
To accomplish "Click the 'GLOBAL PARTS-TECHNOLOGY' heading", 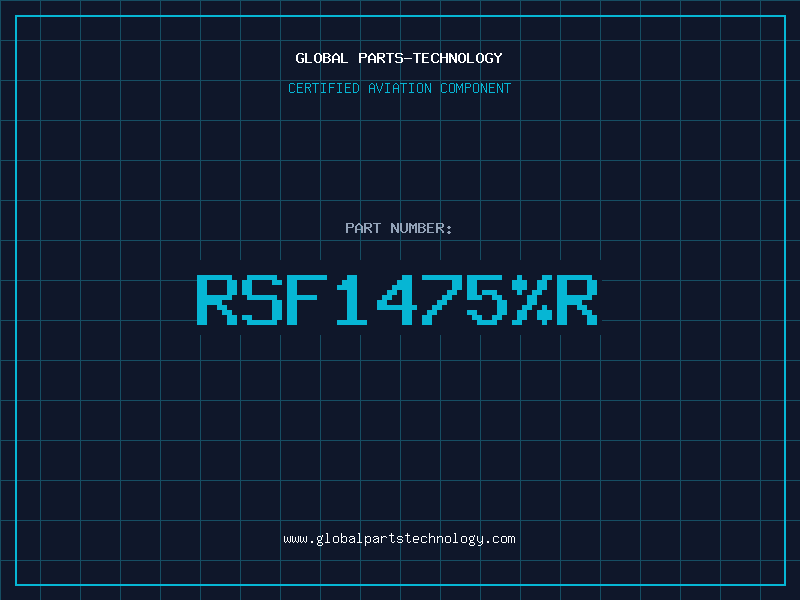I will [x=399, y=58].
